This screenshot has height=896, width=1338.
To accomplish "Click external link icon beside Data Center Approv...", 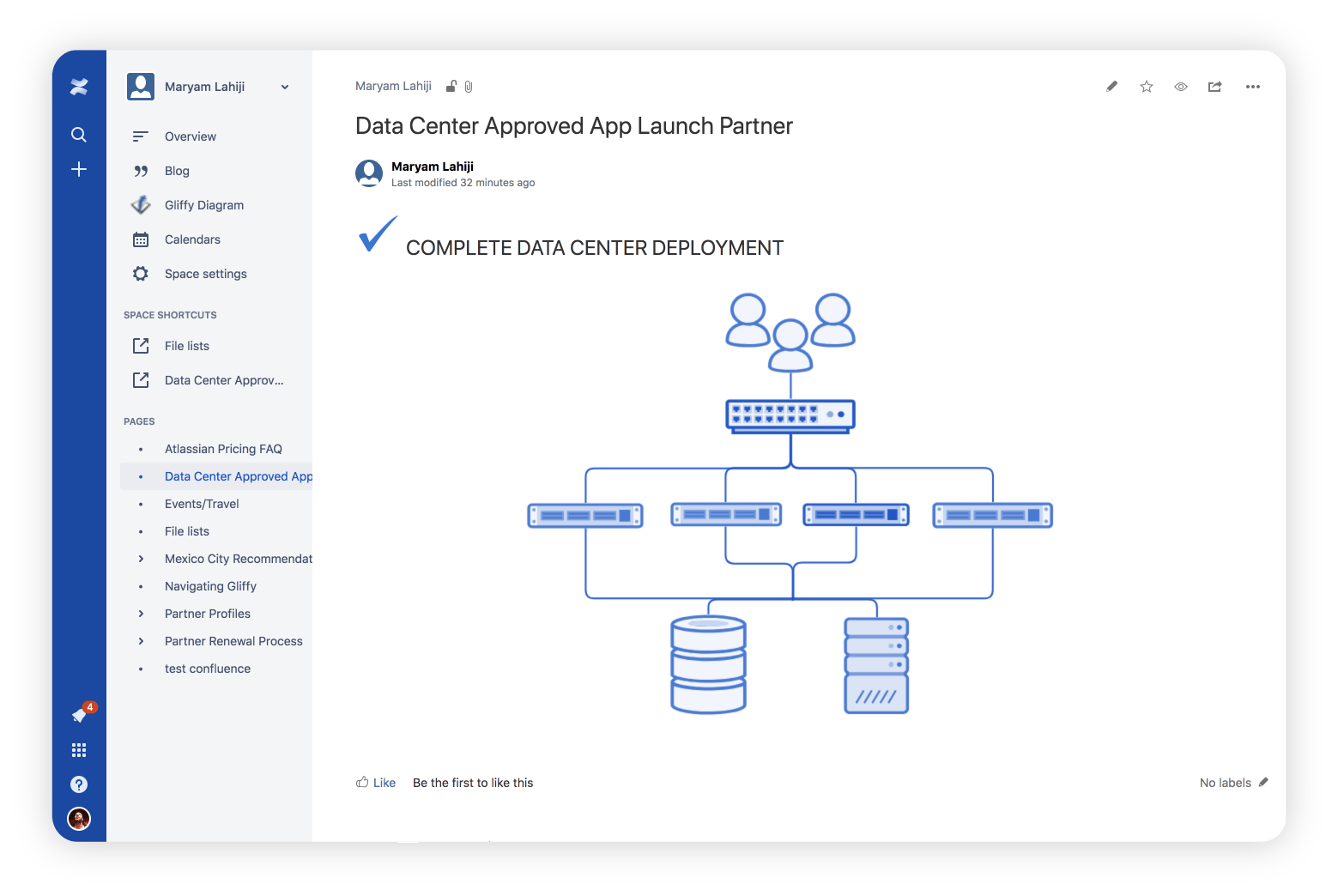I will pos(141,380).
